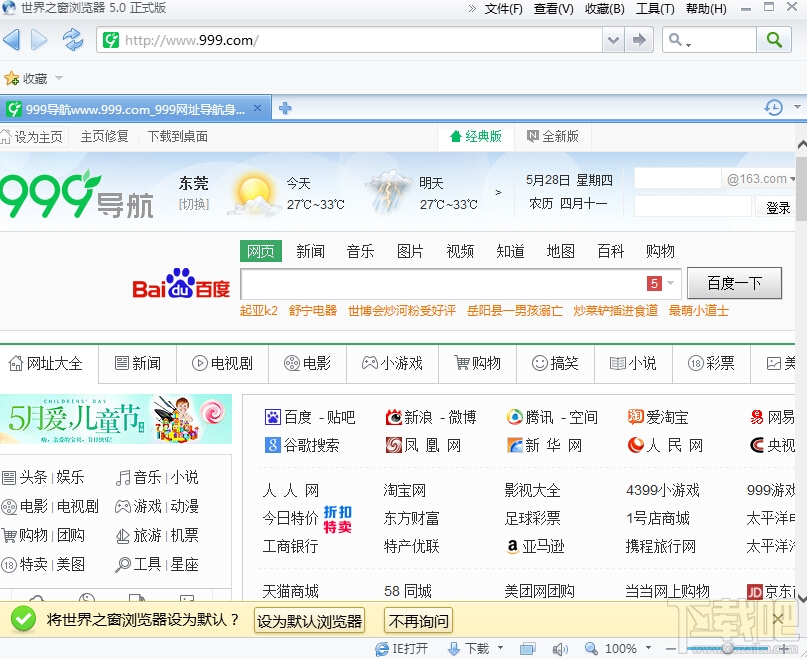807x659 pixels.
Task: Open the recently closed tabs history icon
Action: (x=774, y=108)
